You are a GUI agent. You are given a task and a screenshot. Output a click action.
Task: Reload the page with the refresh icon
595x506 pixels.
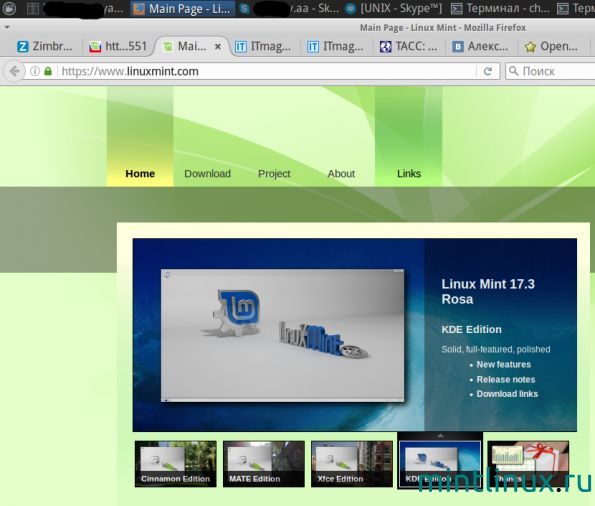click(x=488, y=71)
